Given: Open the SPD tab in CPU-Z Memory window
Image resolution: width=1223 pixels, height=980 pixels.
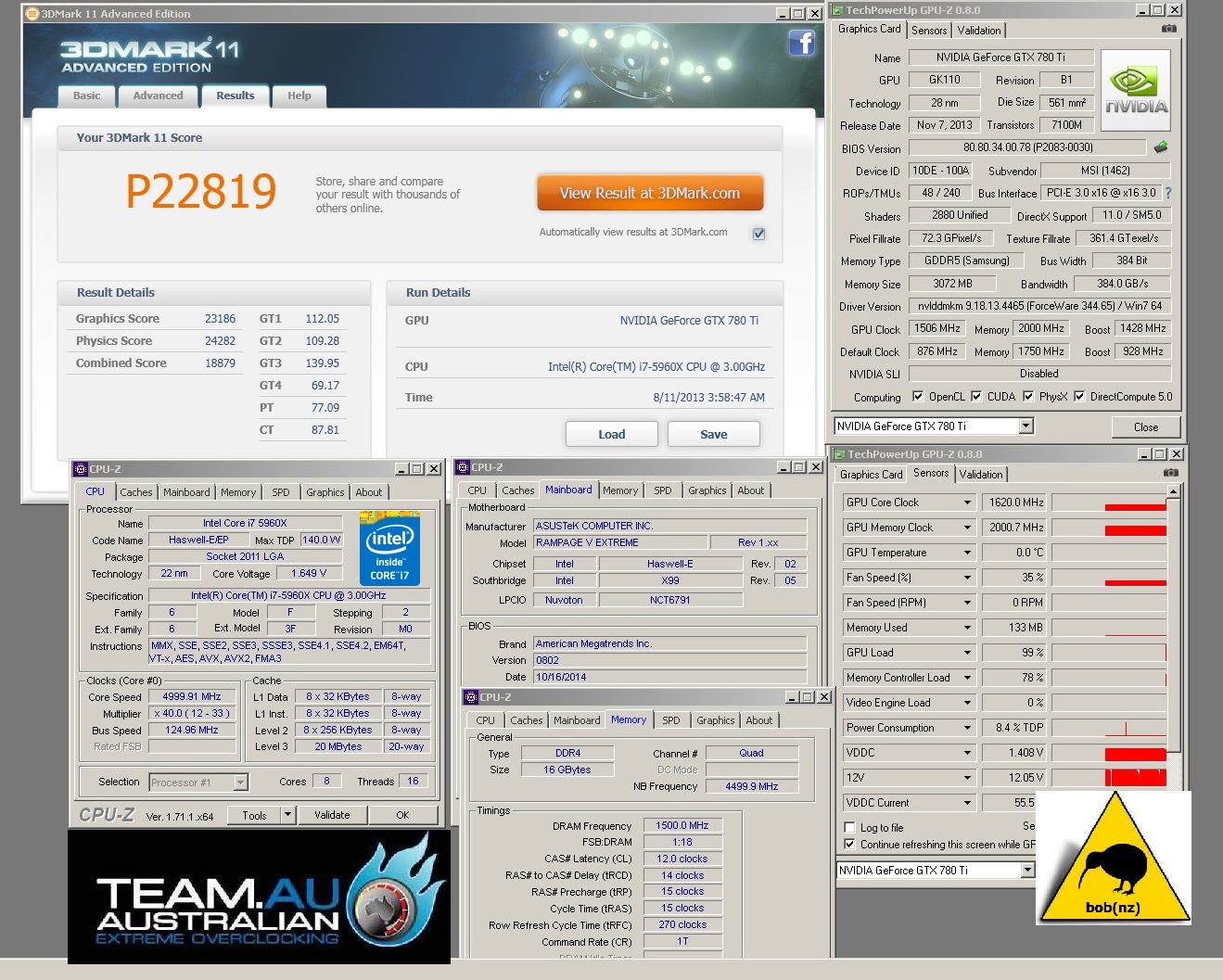Looking at the screenshot, I should (671, 720).
